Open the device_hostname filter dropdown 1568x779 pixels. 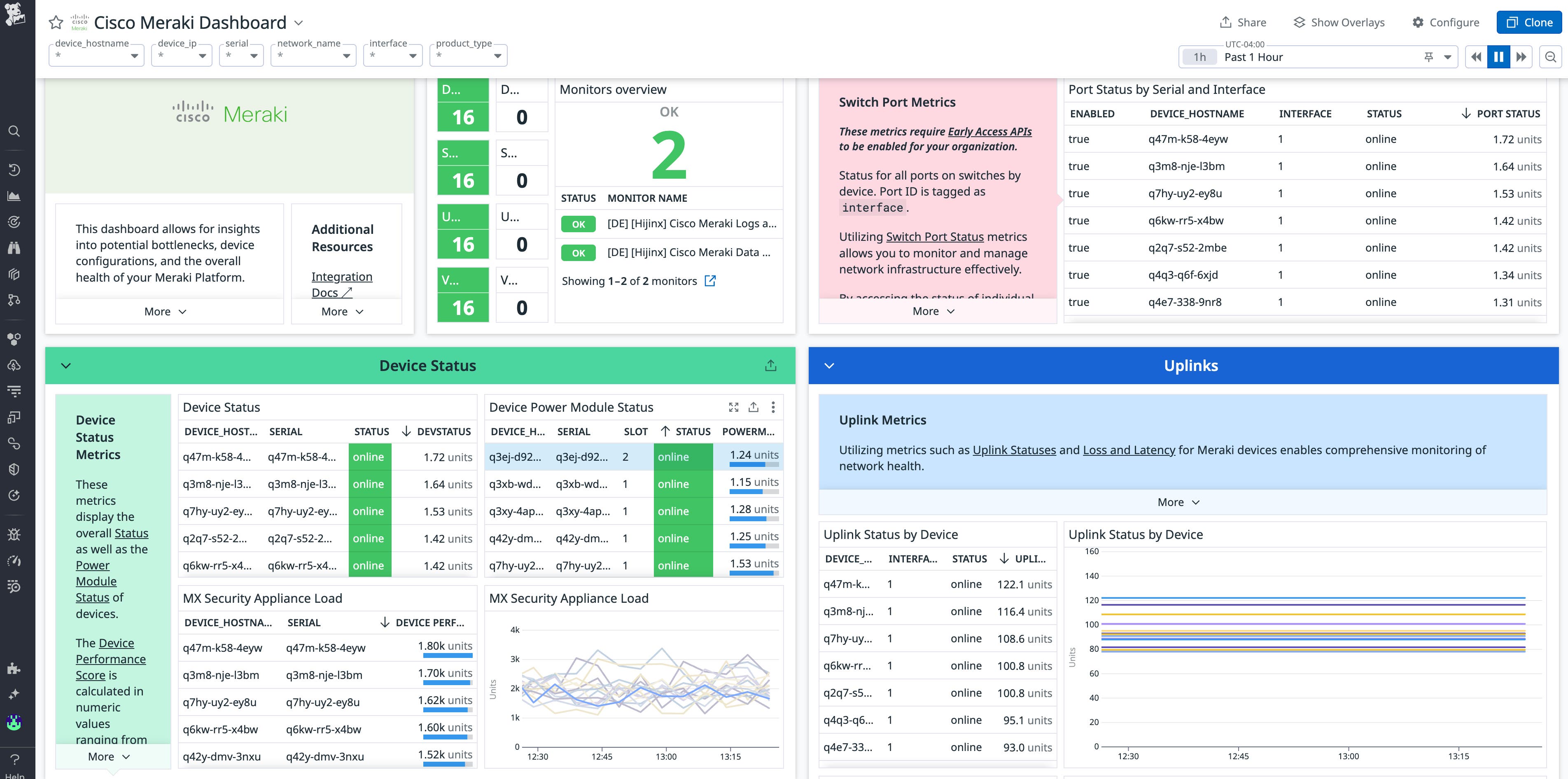[134, 56]
